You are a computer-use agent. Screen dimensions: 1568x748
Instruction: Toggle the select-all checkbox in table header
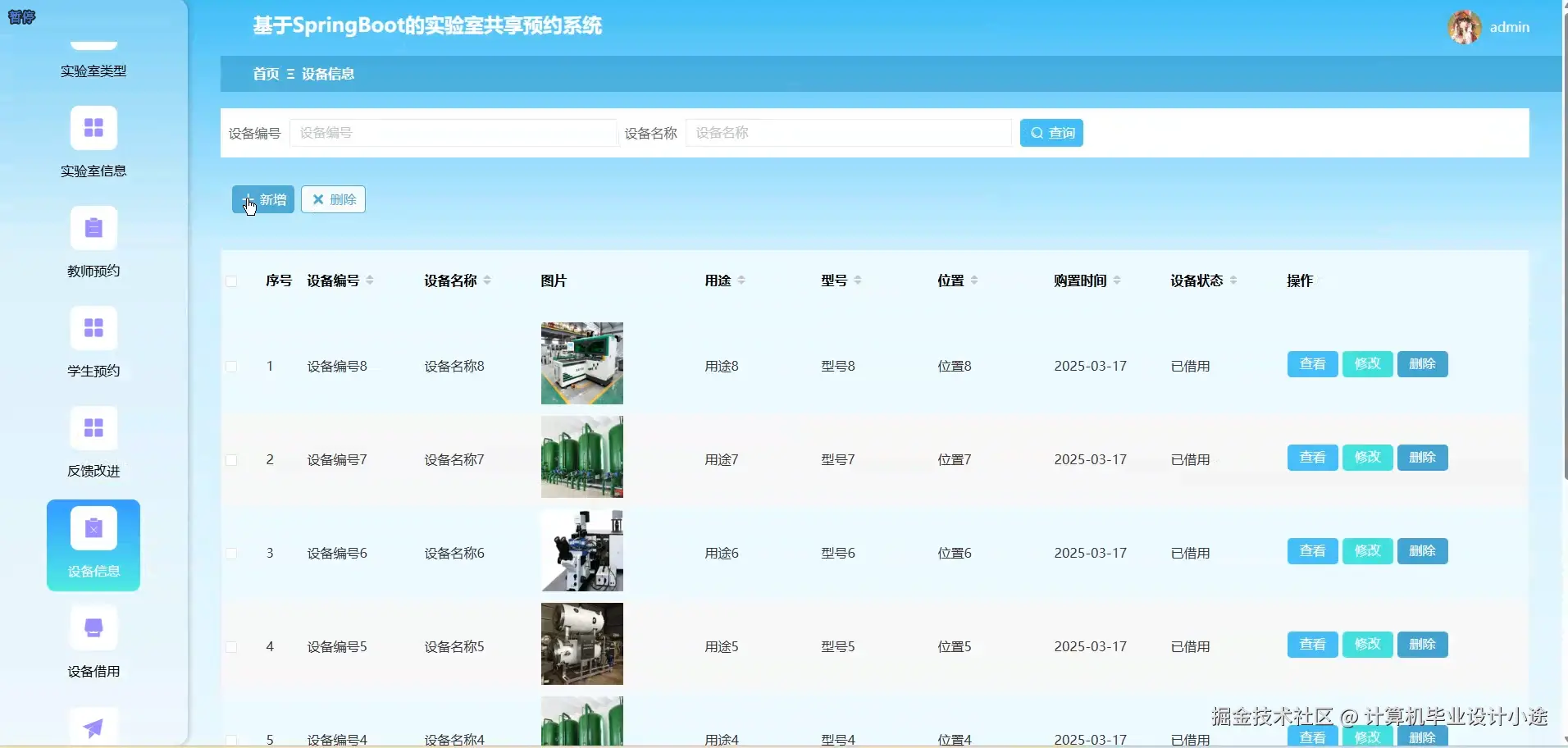pyautogui.click(x=232, y=281)
